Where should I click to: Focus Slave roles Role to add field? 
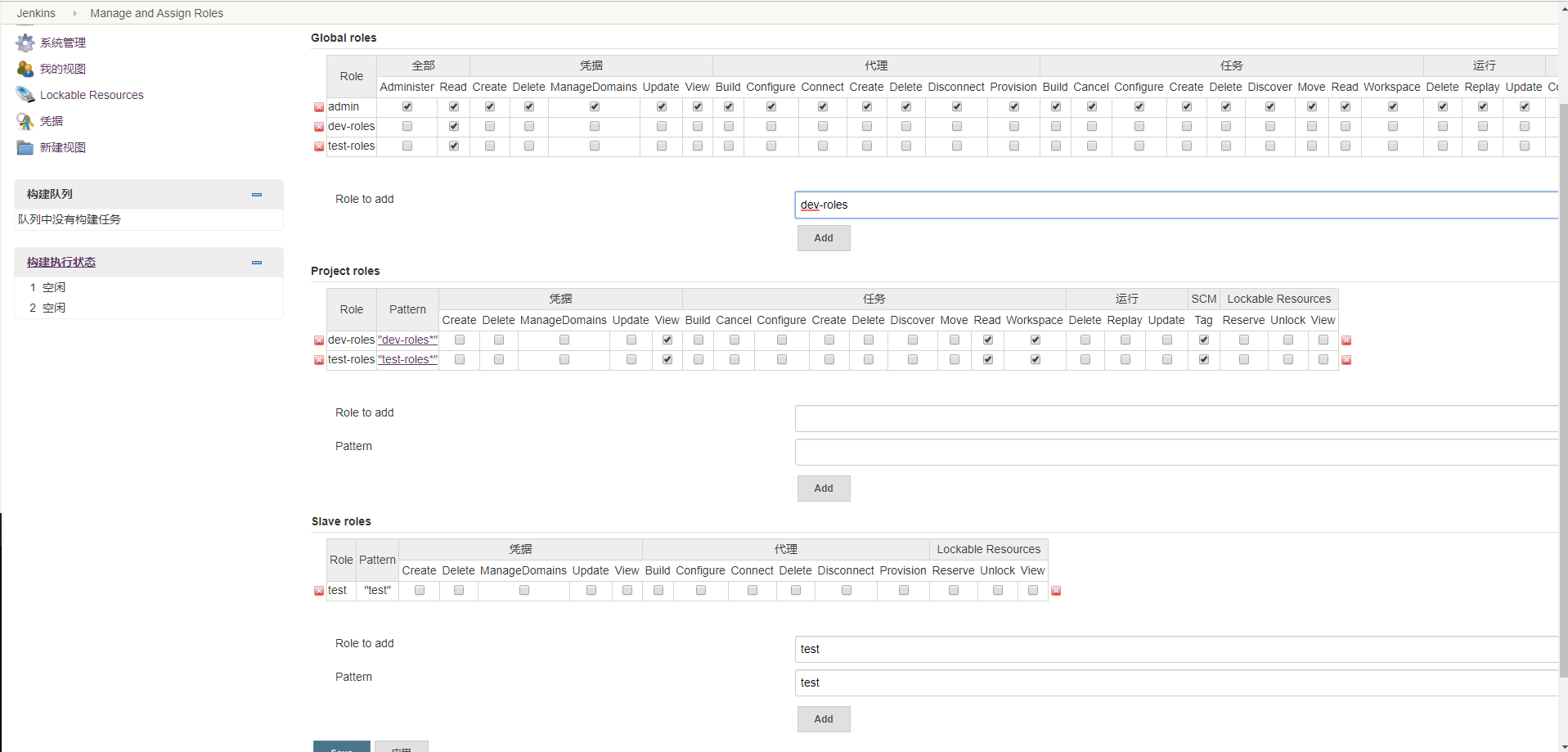point(1176,649)
